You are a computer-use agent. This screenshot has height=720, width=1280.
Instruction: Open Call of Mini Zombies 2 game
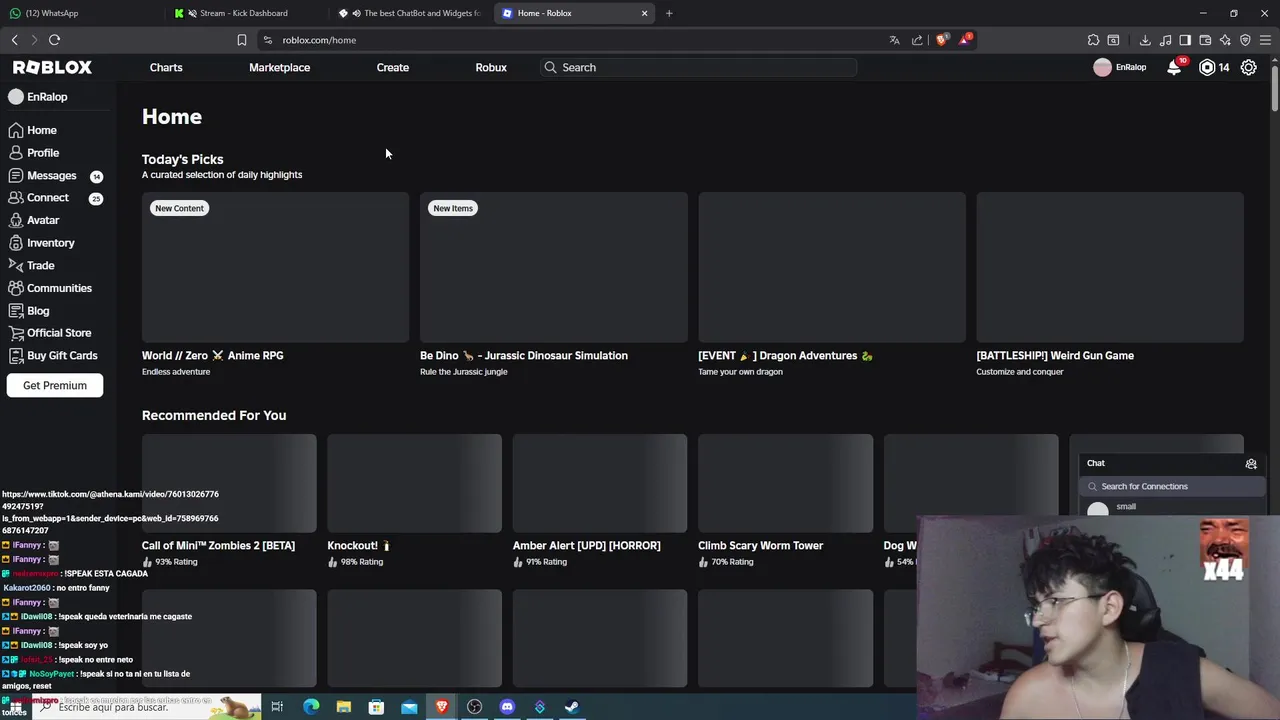coord(229,500)
